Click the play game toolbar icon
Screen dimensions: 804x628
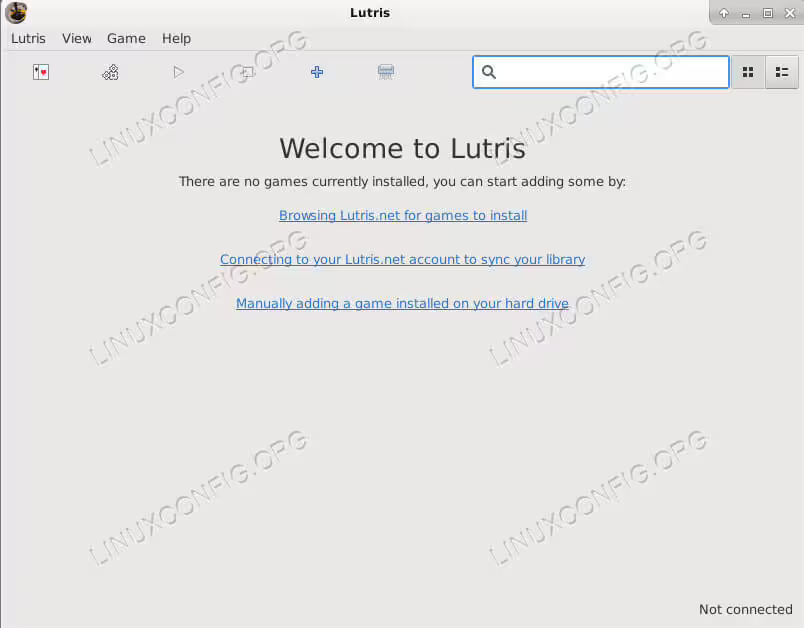[x=178, y=72]
